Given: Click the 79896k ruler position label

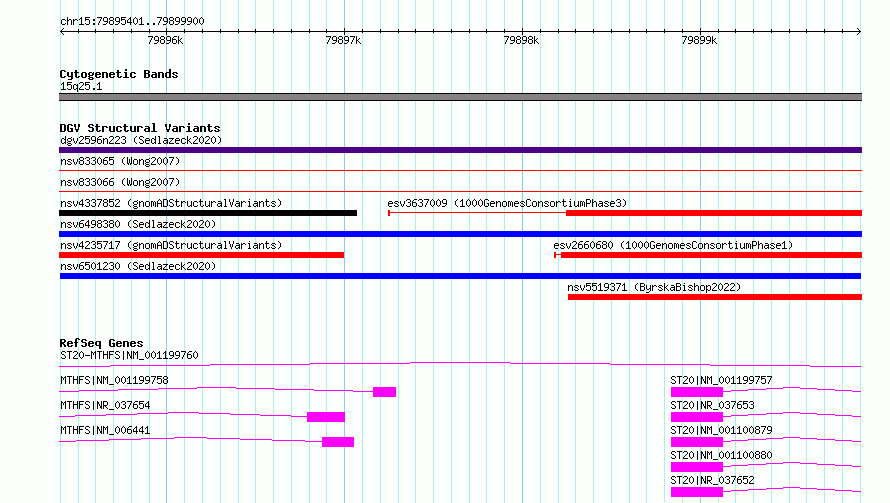Looking at the screenshot, I should coord(165,40).
